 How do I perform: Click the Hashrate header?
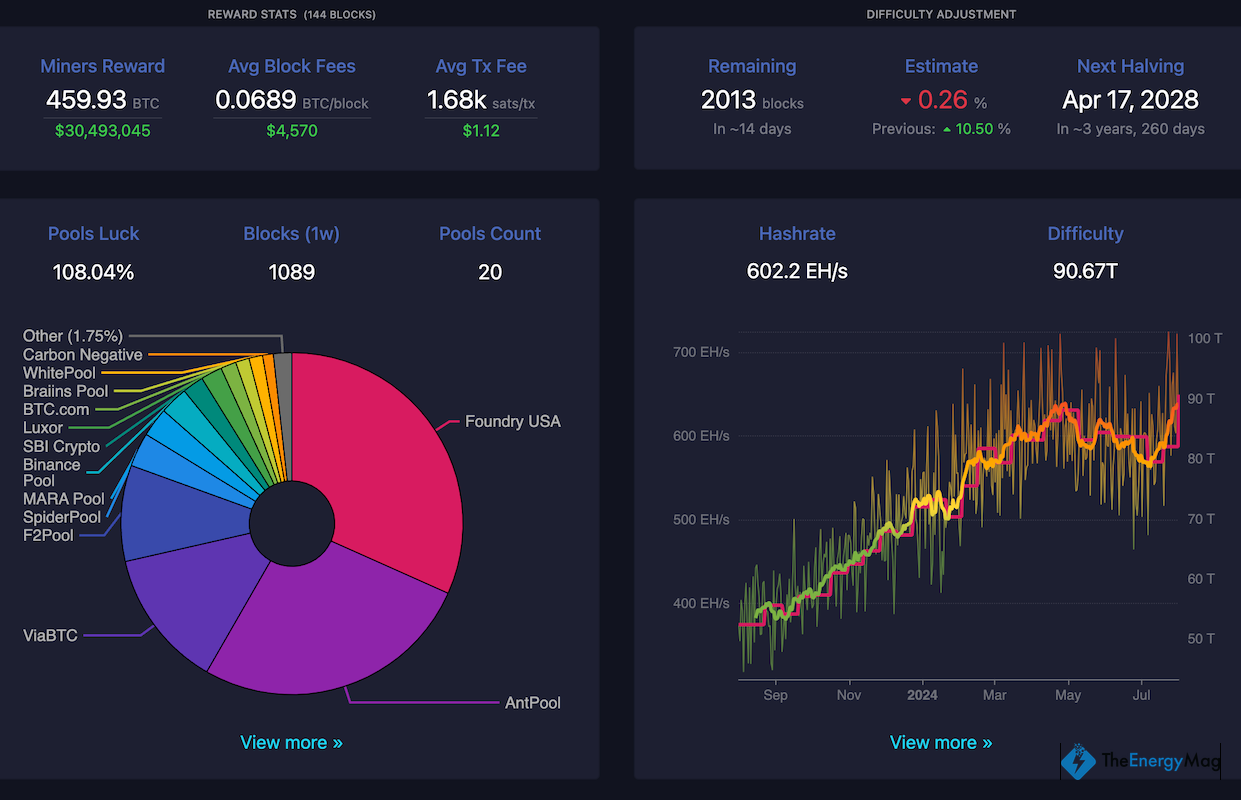point(797,233)
